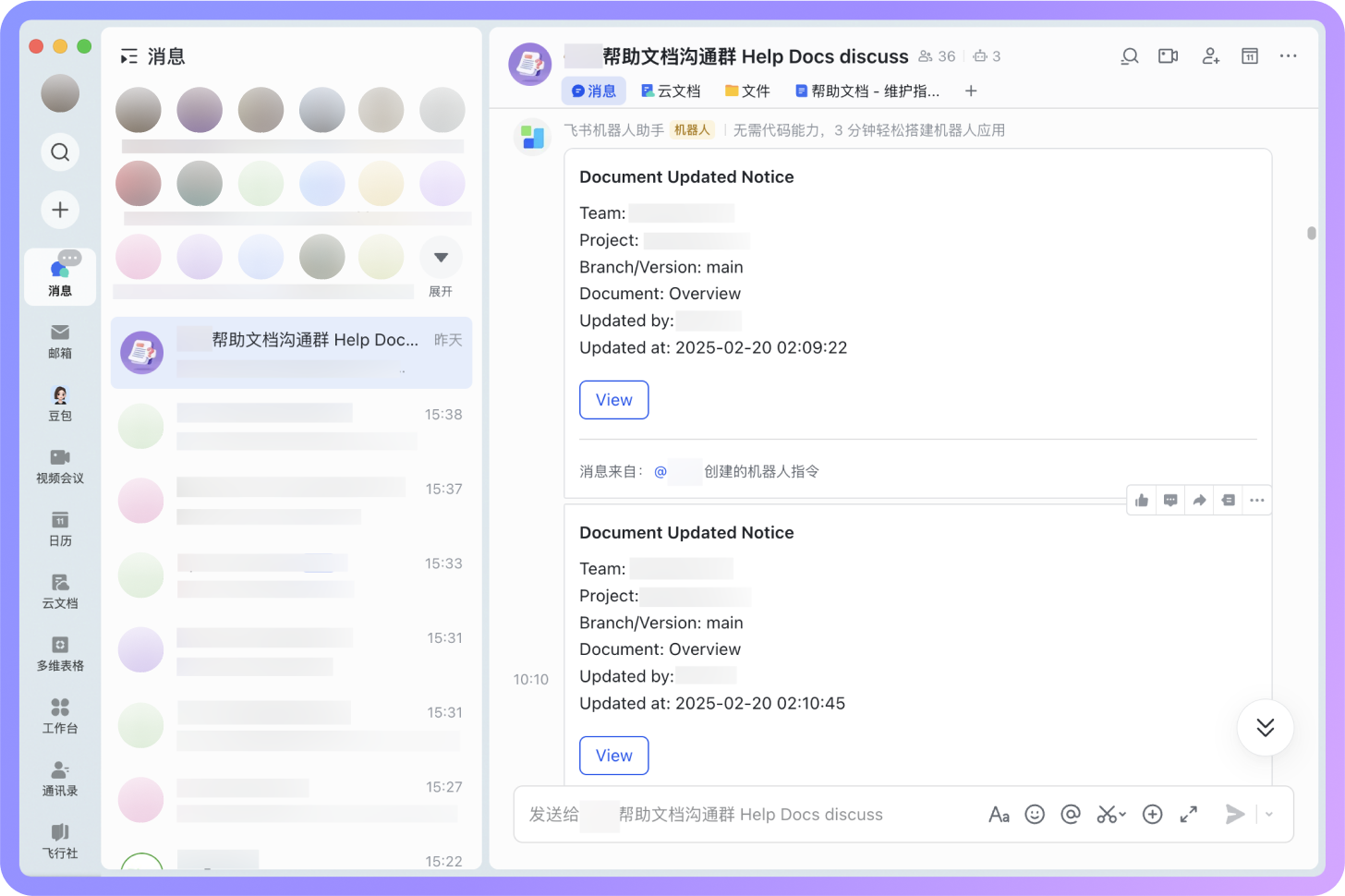Open 视频会议 video meeting in sidebar
1345x896 pixels.
[60, 466]
